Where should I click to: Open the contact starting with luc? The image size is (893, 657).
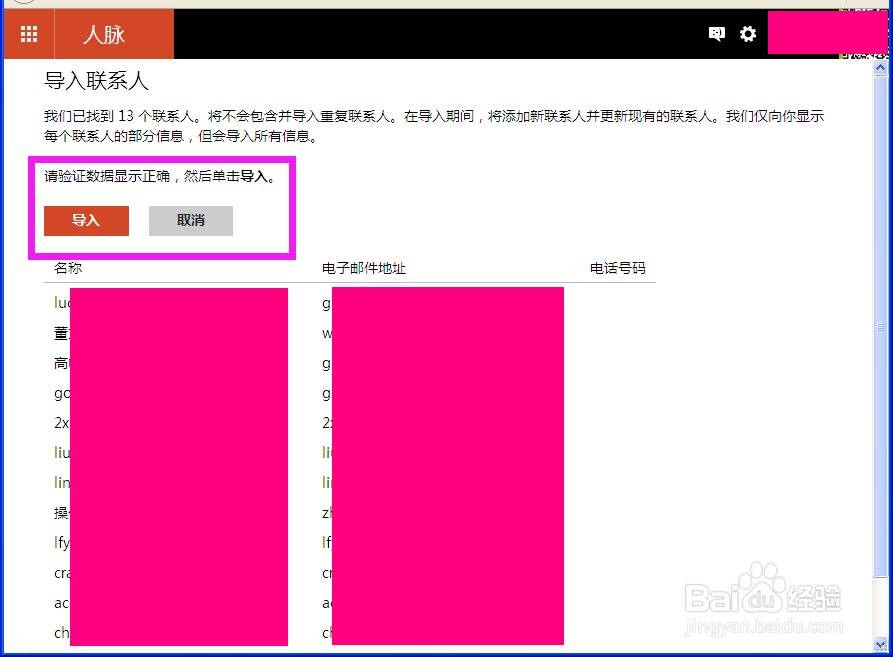62,302
